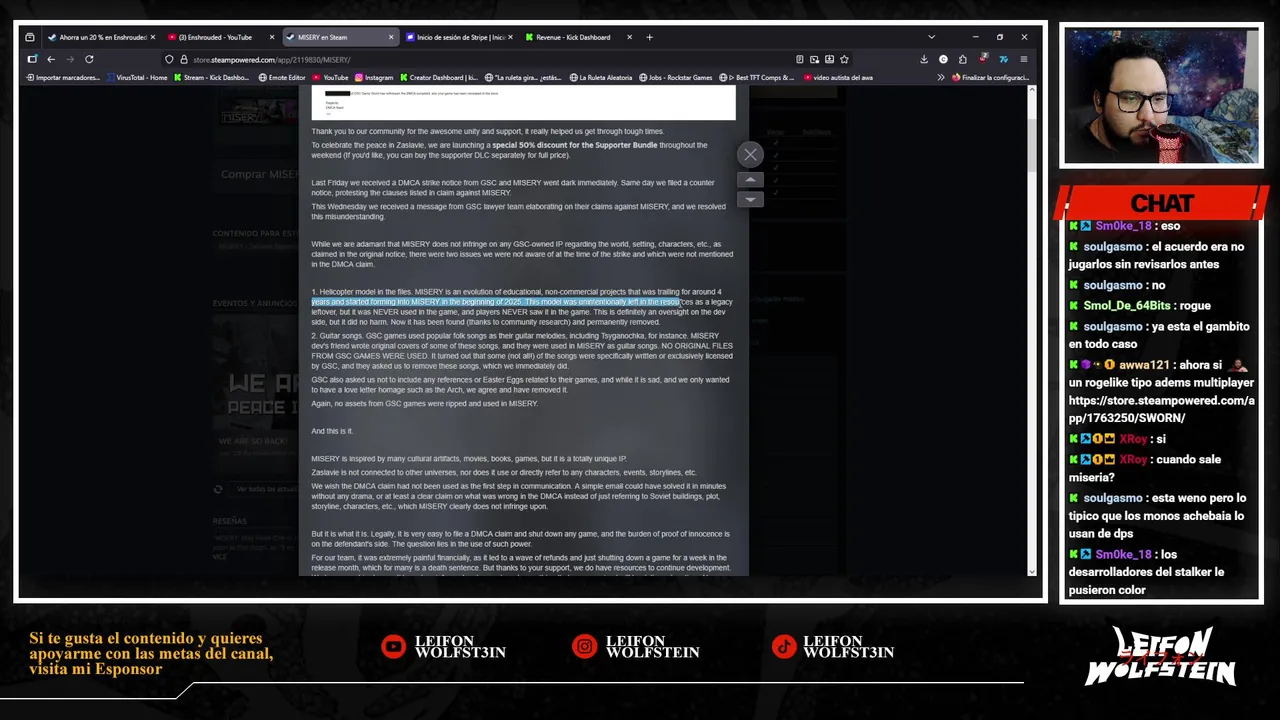Screen dimensions: 1280x720
Task: Open the downloads panel icon
Action: [x=923, y=59]
